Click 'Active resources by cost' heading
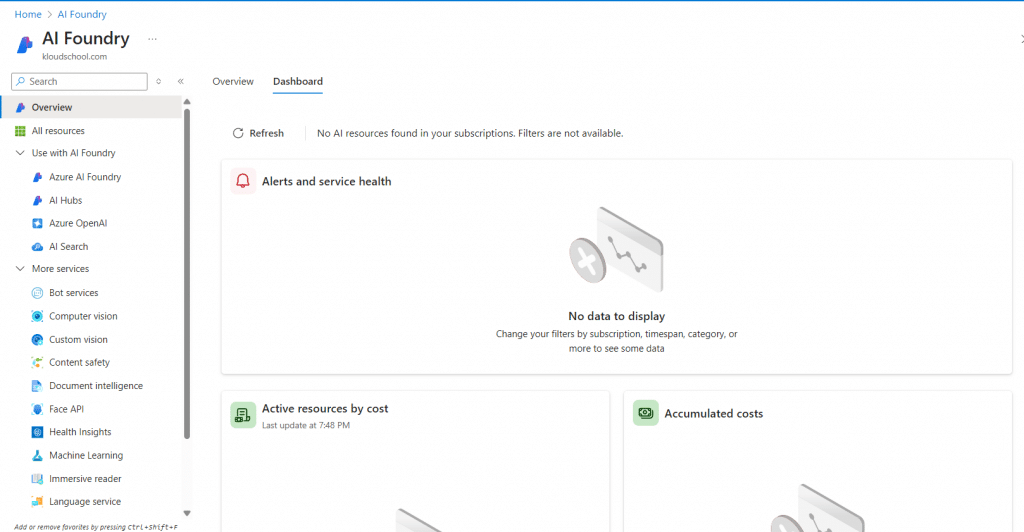This screenshot has width=1024, height=532. (325, 409)
